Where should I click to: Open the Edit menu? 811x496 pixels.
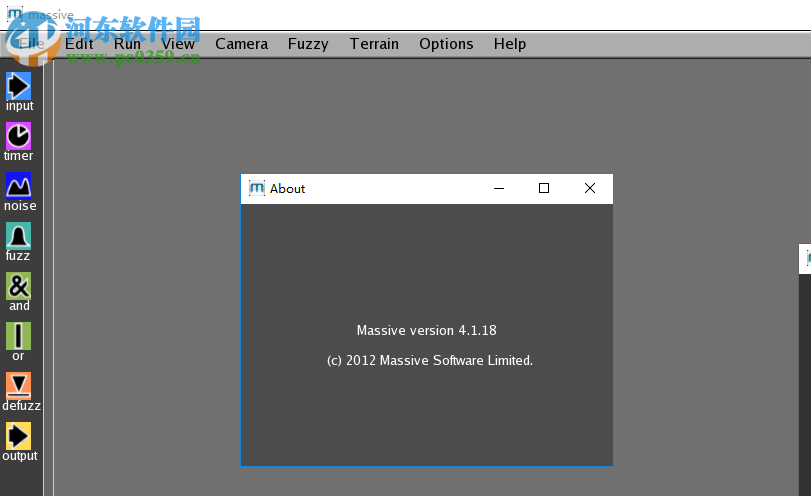click(79, 44)
